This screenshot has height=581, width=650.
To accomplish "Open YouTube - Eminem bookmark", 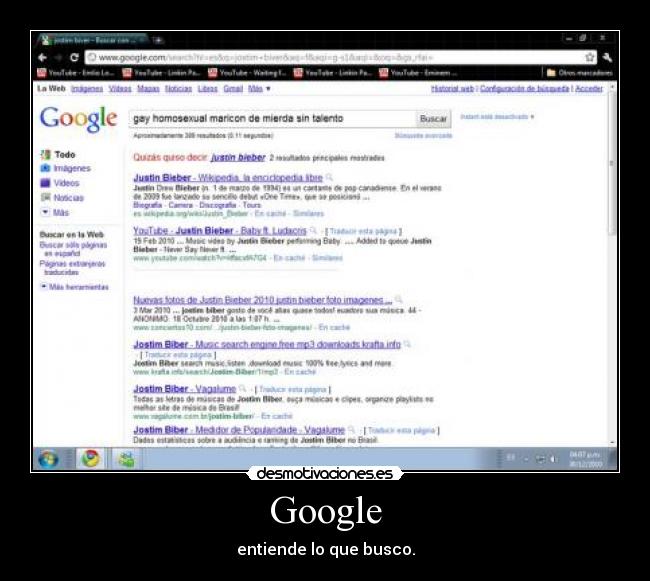I will (418, 73).
